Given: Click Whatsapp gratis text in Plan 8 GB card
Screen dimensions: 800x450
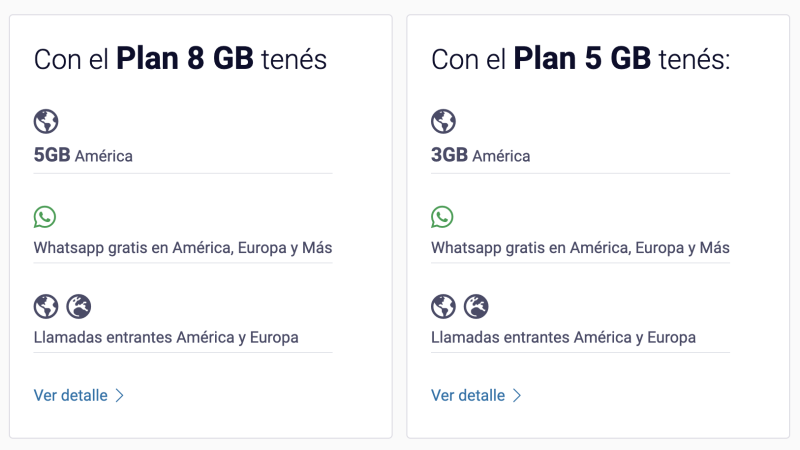Looking at the screenshot, I should (x=183, y=248).
